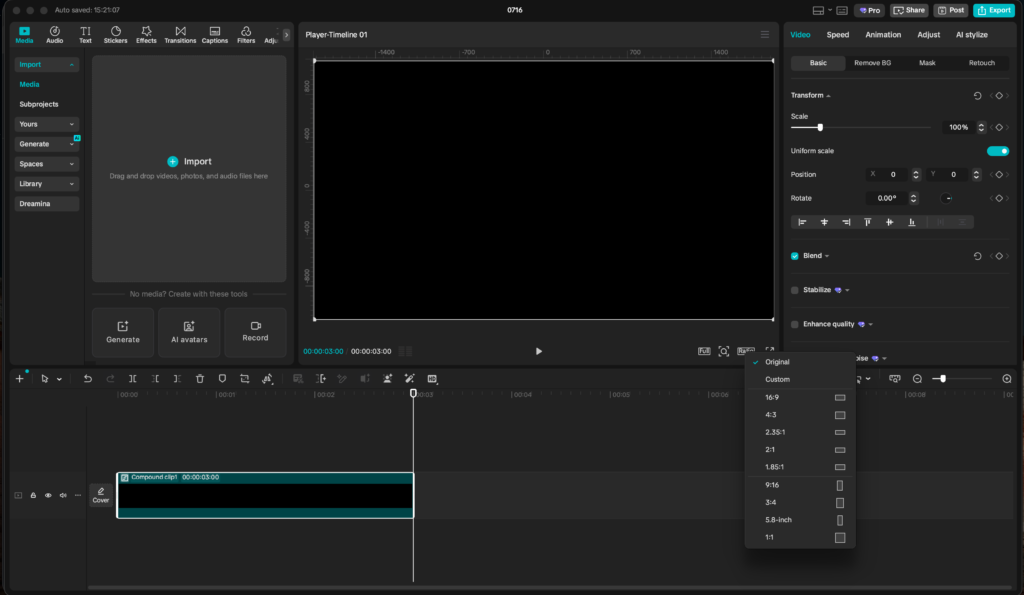This screenshot has width=1024, height=595.
Task: Open the Blend options dropdown
Action: 827,256
